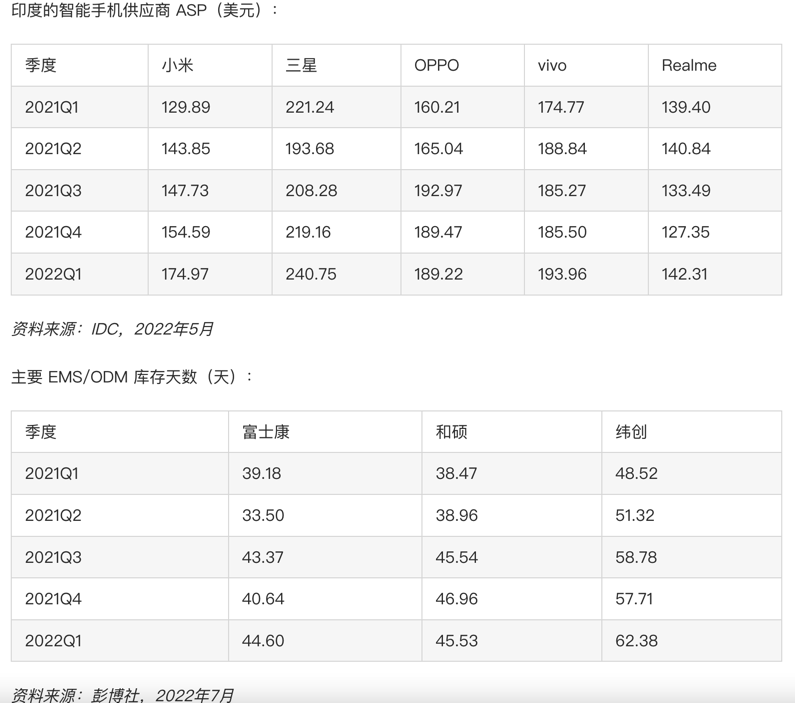Image resolution: width=795 pixels, height=703 pixels.
Task: Click the 彭博社 2022年7月 source caption
Action: [x=122, y=694]
